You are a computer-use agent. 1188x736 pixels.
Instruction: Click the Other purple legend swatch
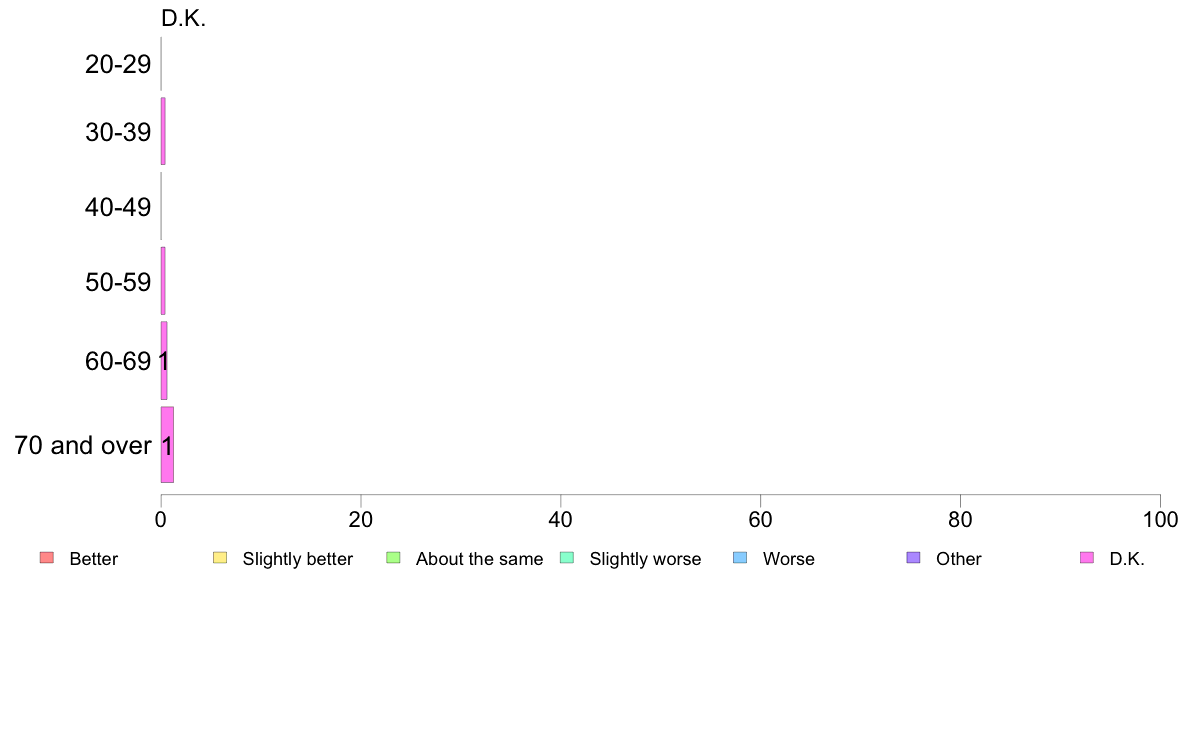pyautogui.click(x=914, y=558)
